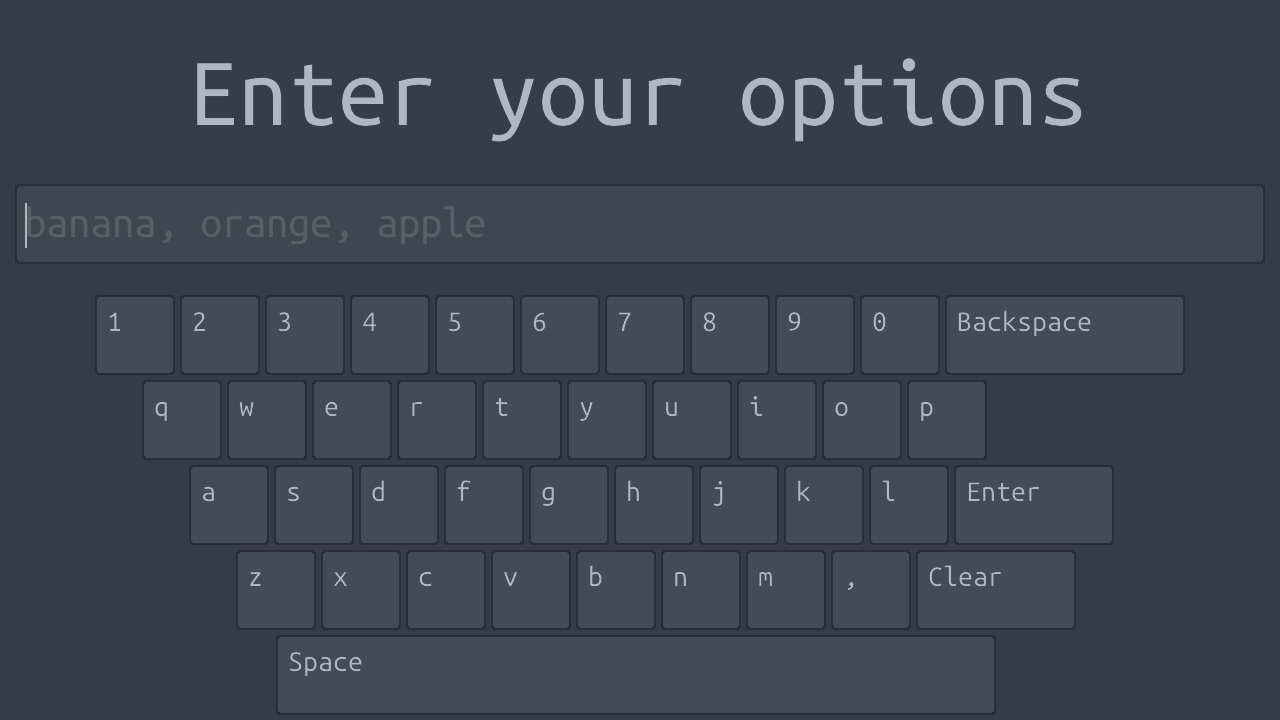Tap the number 1 key
Viewport: 1280px width, 720px height.
pyautogui.click(x=135, y=335)
